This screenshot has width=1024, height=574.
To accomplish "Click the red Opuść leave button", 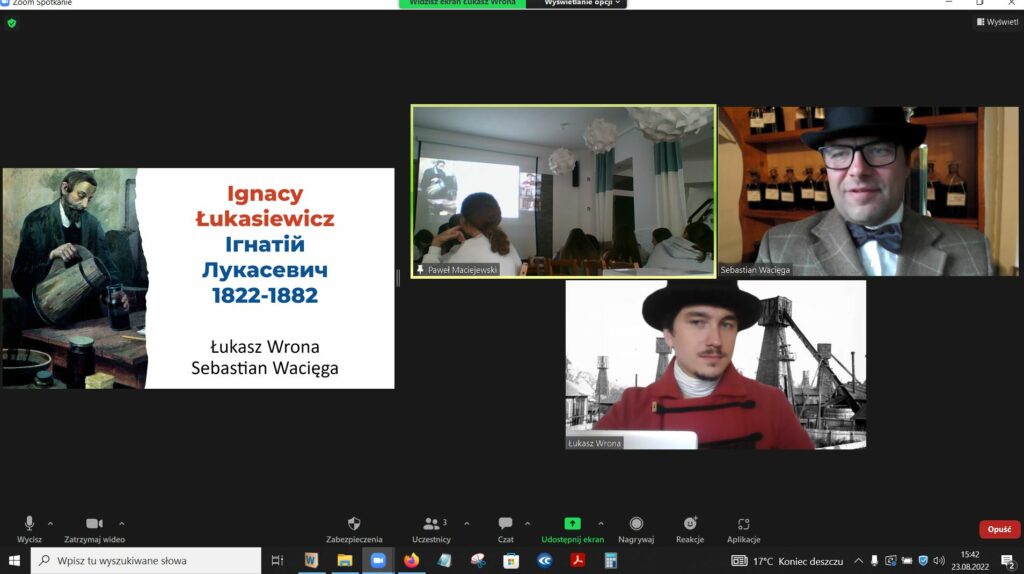I will tap(999, 530).
